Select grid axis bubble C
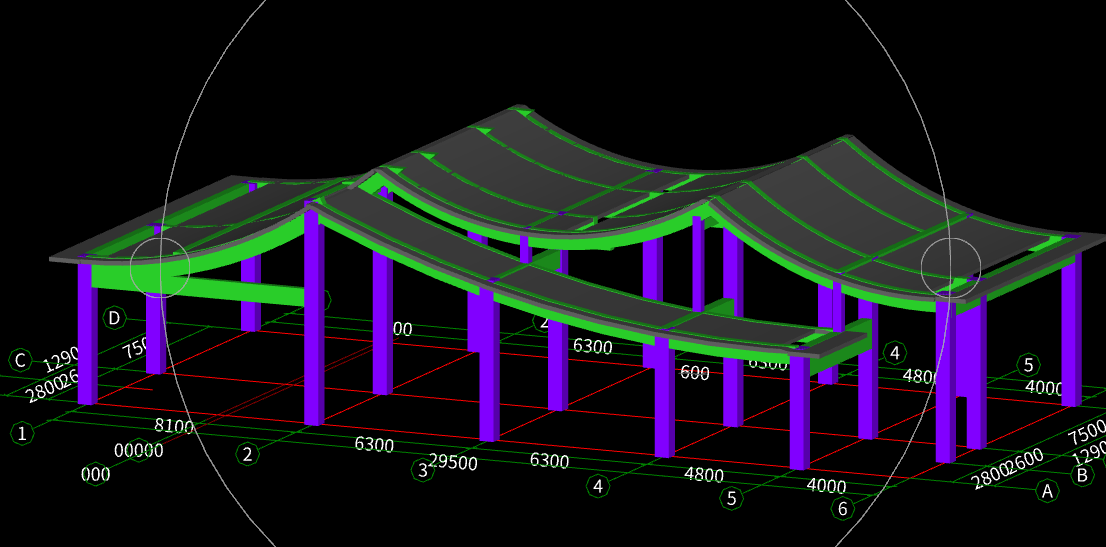 point(21,361)
